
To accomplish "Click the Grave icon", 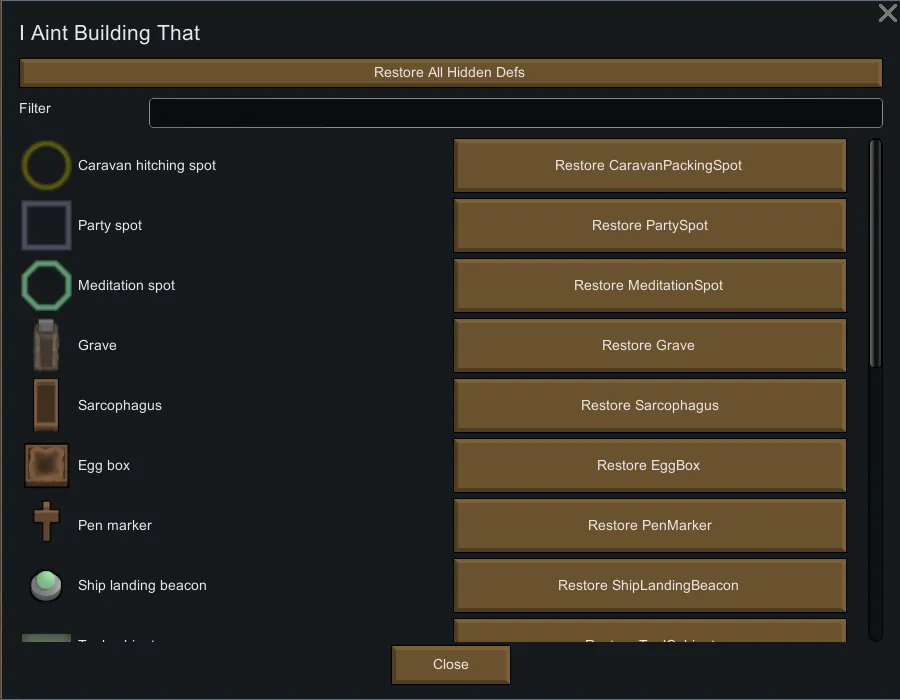I will tap(46, 346).
